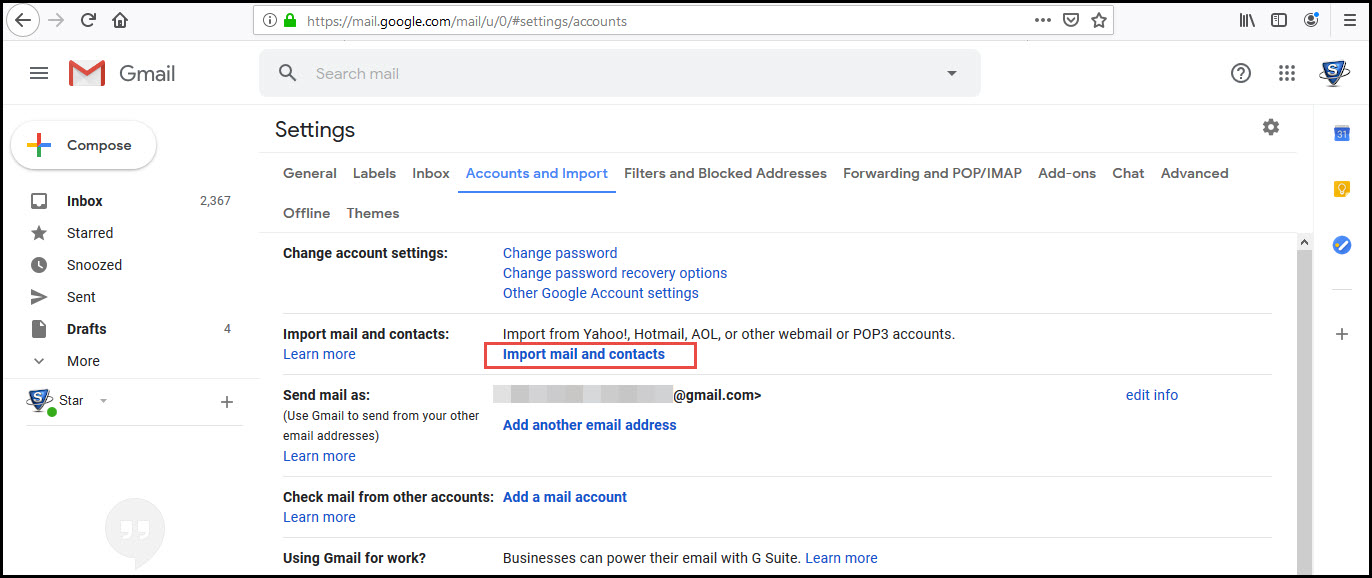Click the browser back arrow button
This screenshot has height=578, width=1372.
pos(23,20)
